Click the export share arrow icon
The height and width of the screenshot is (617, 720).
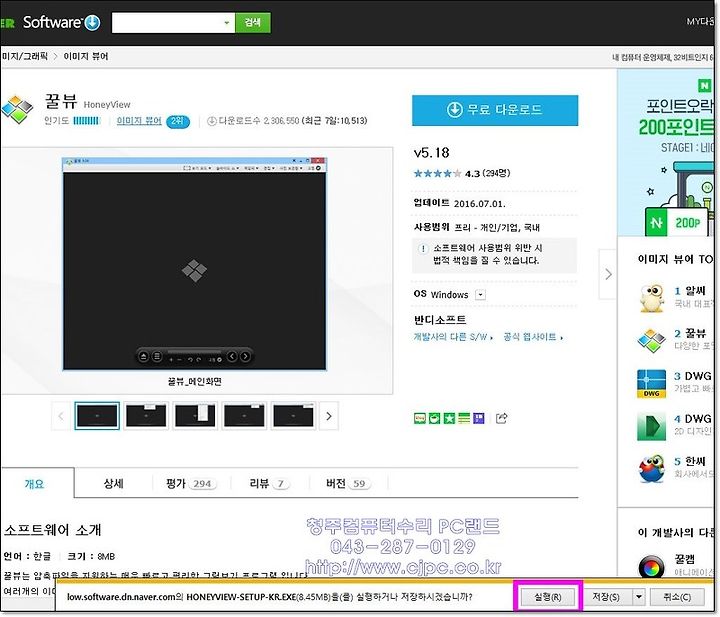pos(501,418)
